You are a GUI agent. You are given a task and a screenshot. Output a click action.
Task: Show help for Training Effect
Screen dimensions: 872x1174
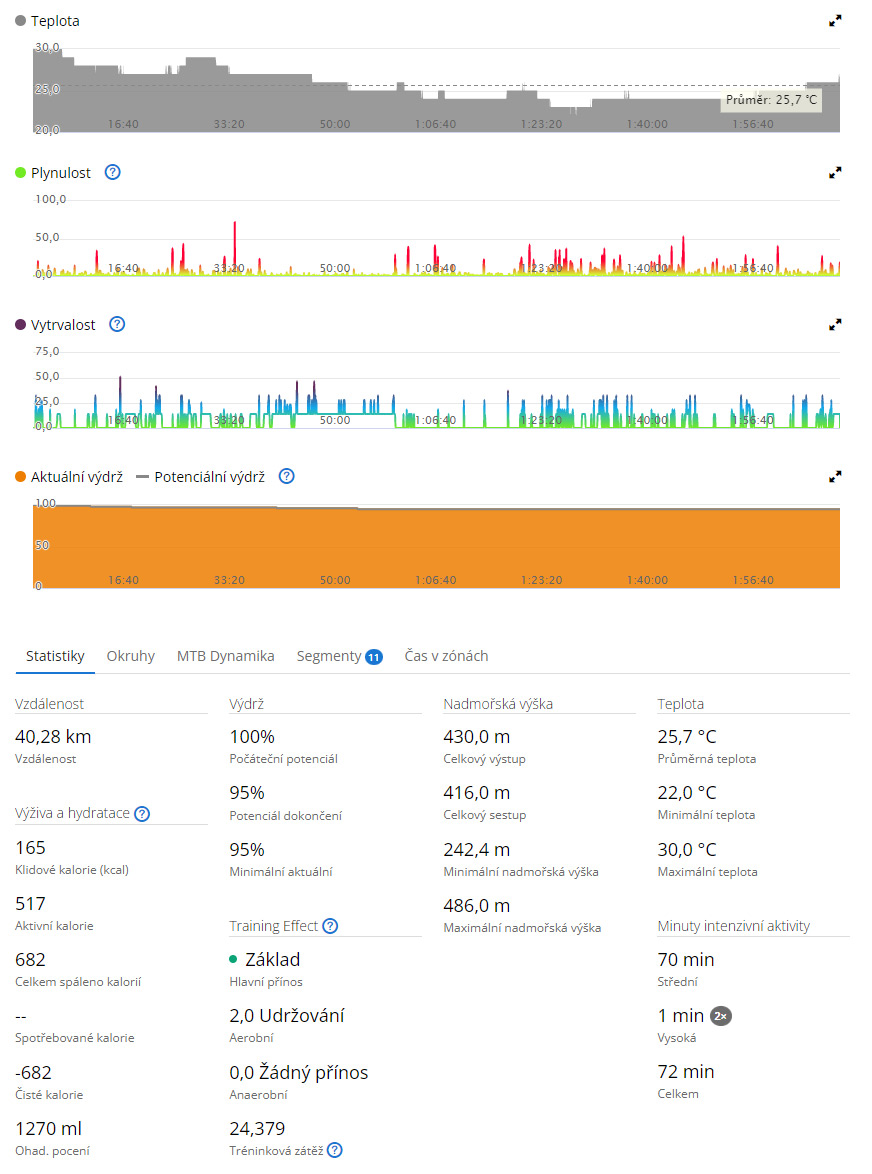click(x=330, y=926)
